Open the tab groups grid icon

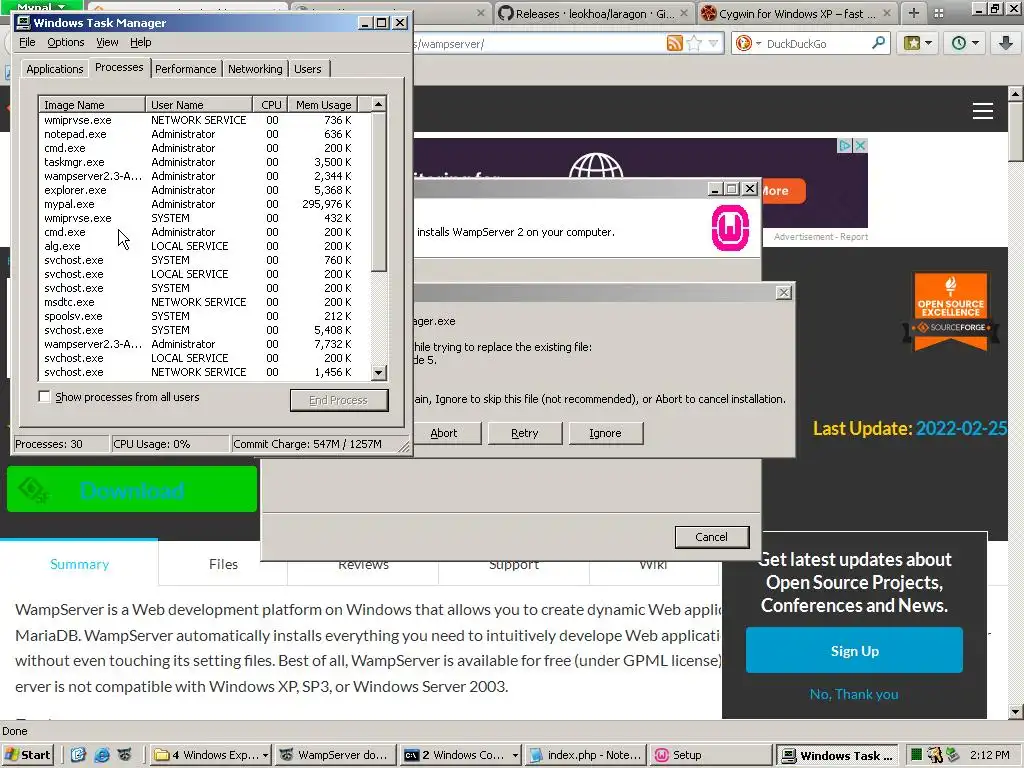click(x=938, y=13)
